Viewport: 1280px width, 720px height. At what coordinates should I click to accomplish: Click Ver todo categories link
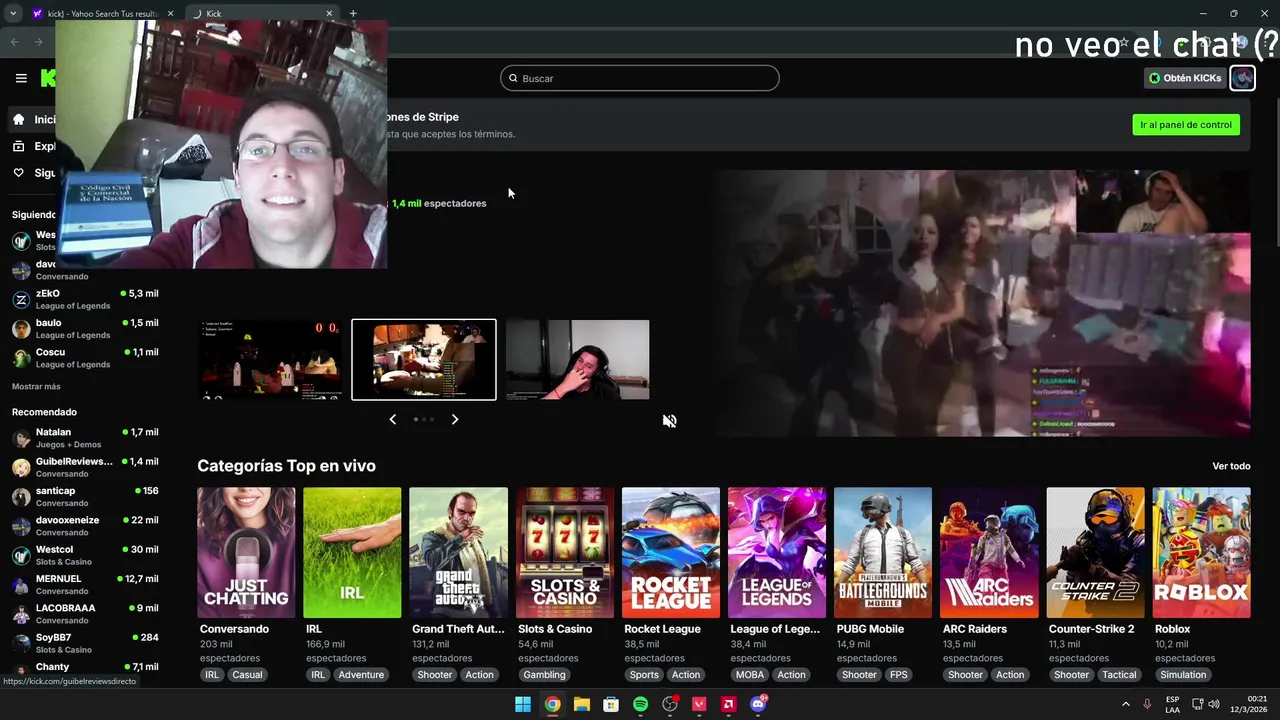1231,466
